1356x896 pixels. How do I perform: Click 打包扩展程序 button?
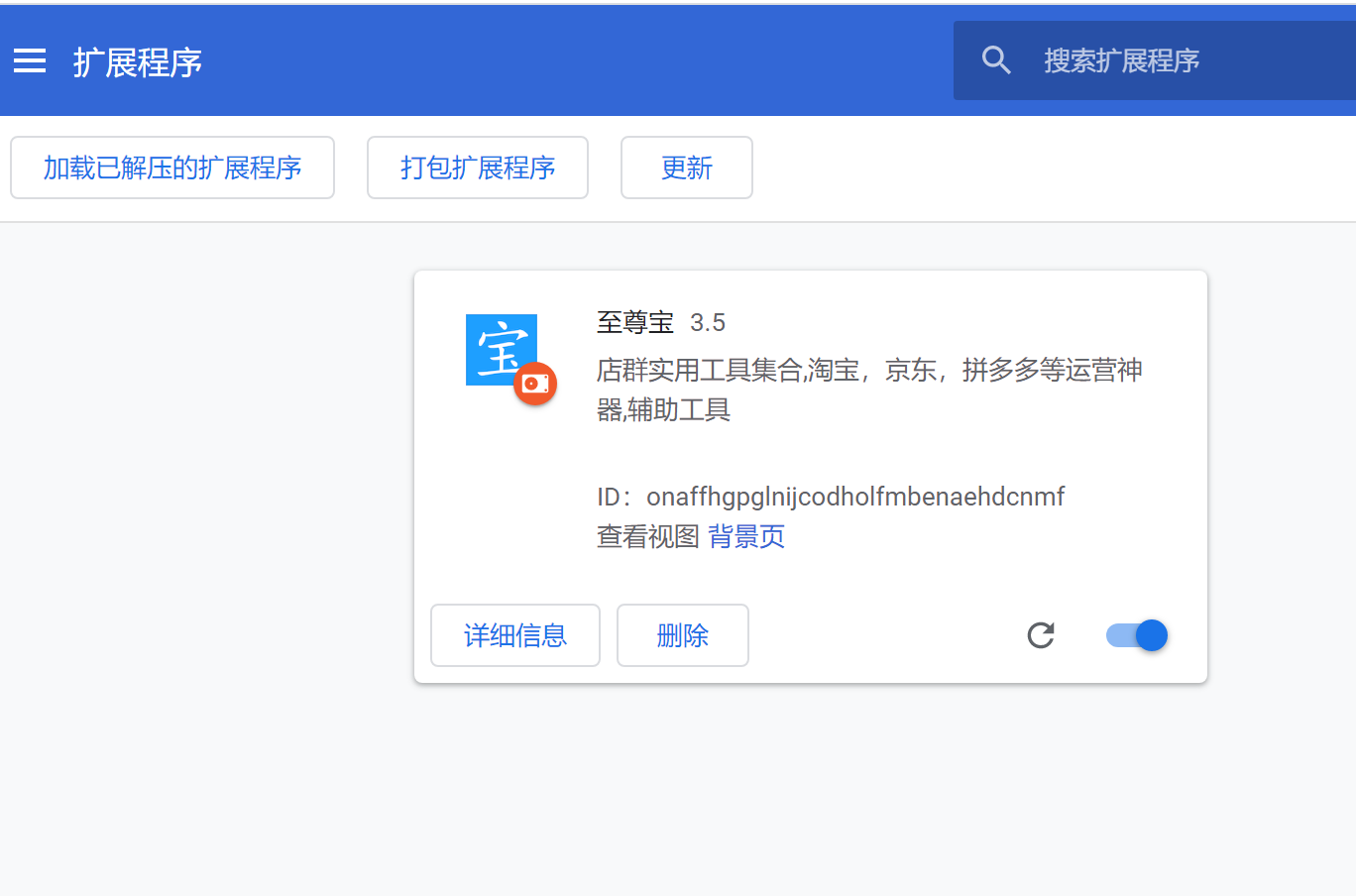tap(478, 168)
